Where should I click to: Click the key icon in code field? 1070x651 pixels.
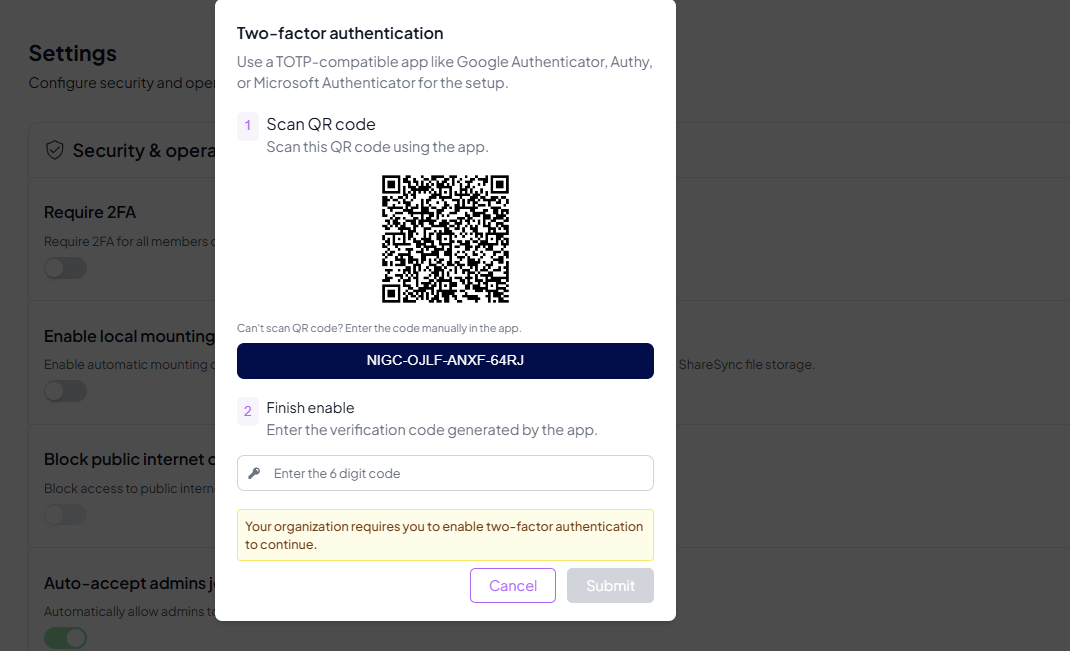click(x=254, y=473)
